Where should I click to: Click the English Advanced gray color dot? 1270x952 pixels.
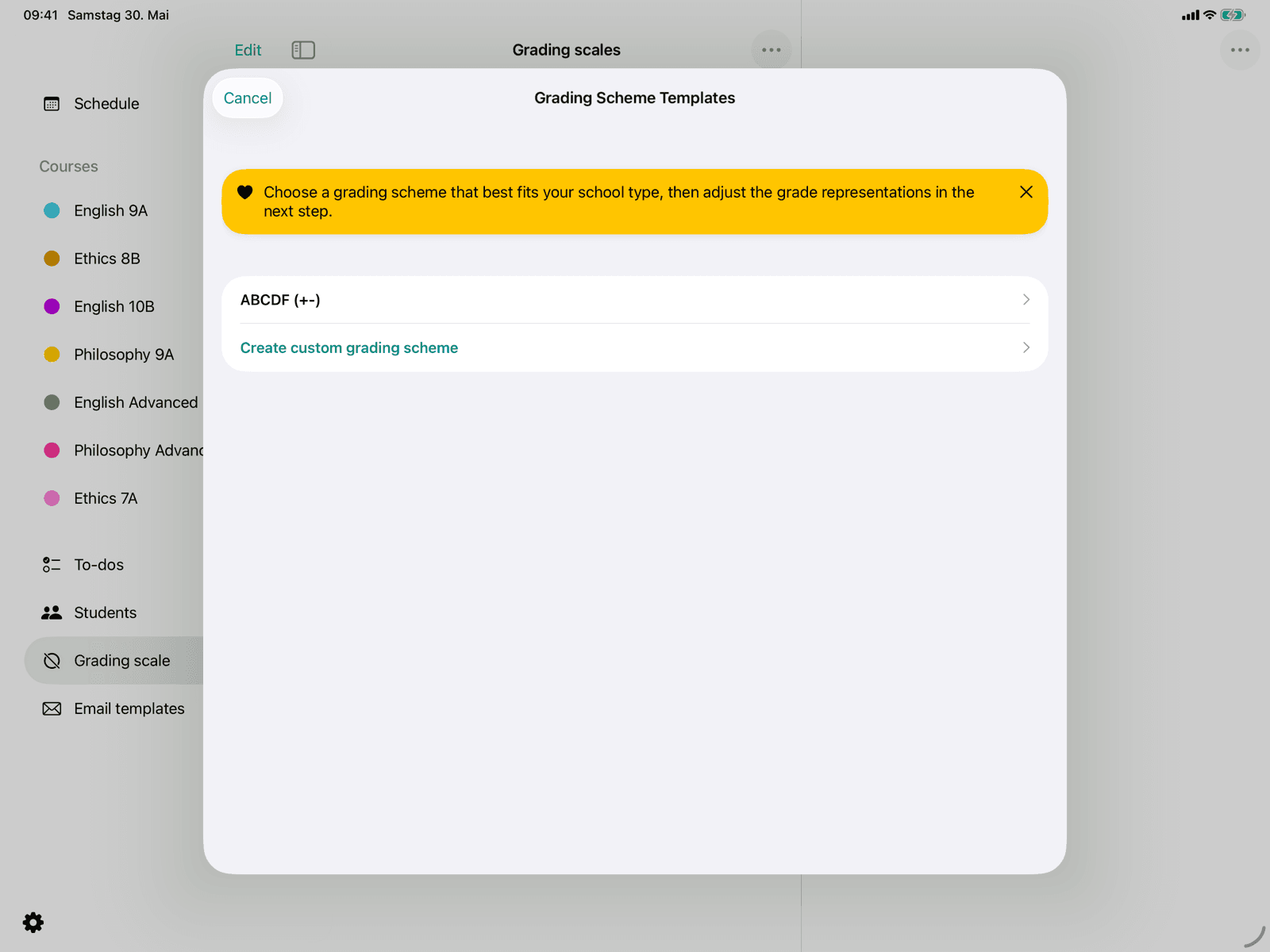point(52,402)
